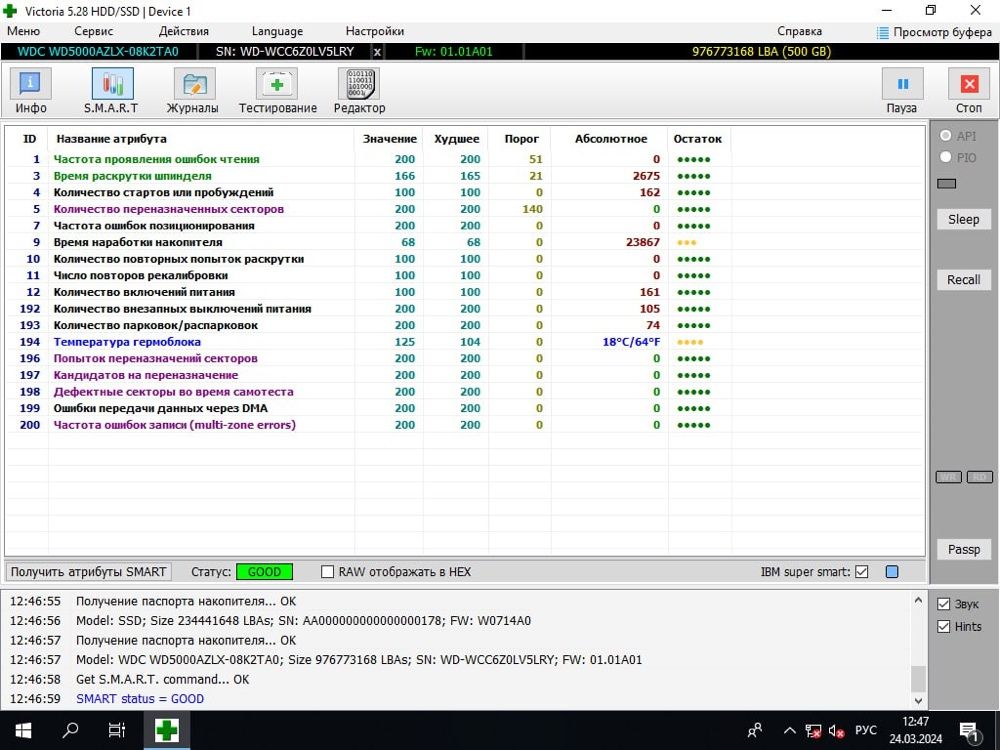Screen dimensions: 1000x750
Task: Select row Время раскрутки шпинделя
Action: pos(466,176)
